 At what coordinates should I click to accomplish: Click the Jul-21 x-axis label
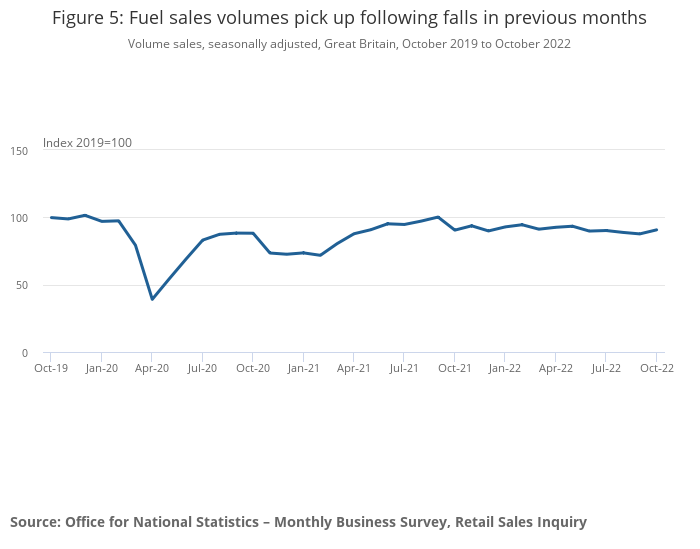(x=404, y=368)
